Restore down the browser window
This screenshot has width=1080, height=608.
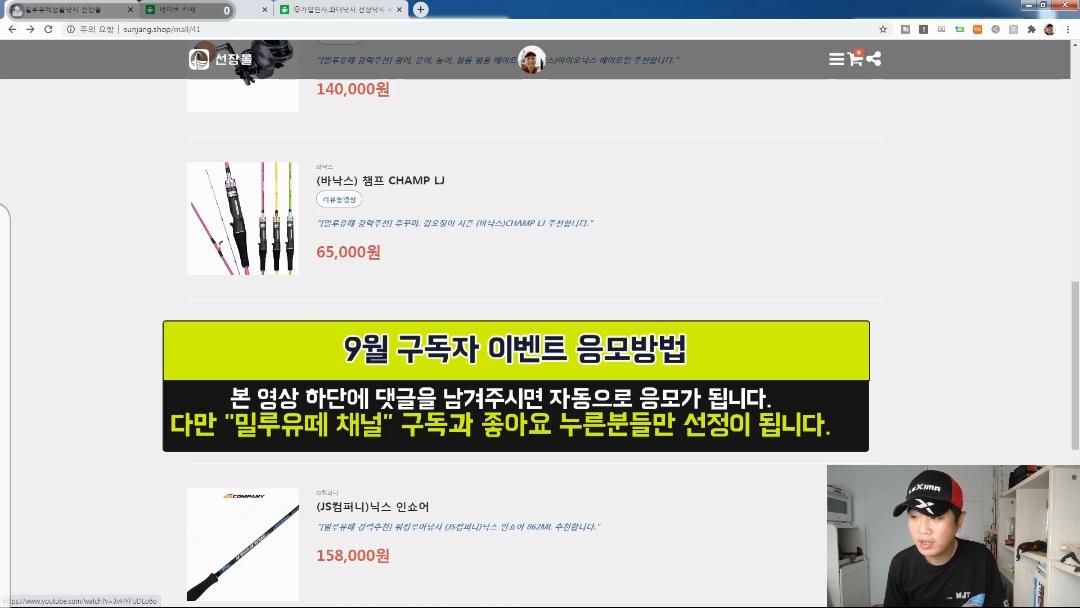point(1043,5)
